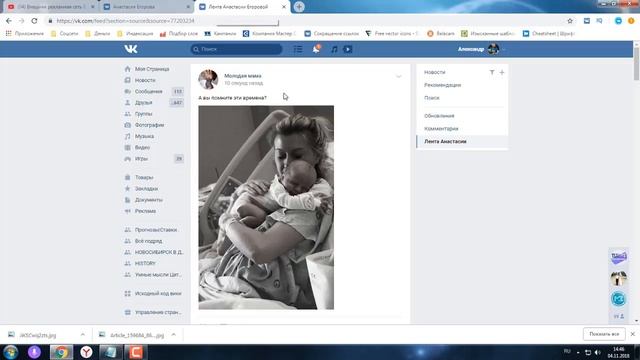640x360 pixels.
Task: Open the round teal chat icon at right
Action: [x=618, y=299]
